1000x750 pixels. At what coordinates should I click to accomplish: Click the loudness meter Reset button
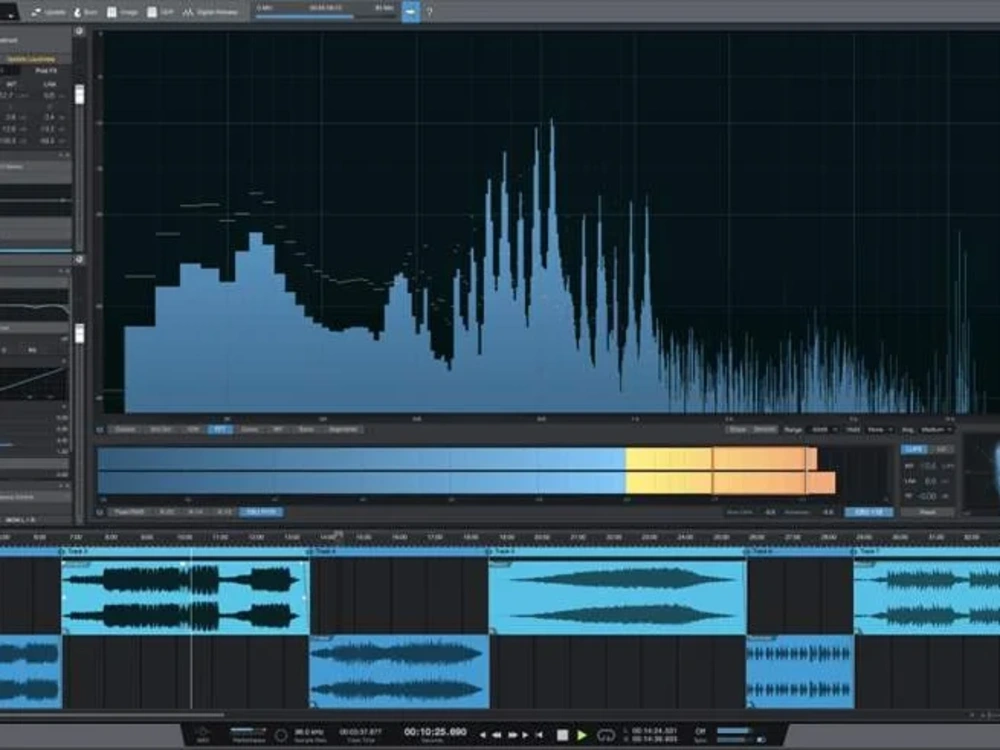[x=928, y=512]
